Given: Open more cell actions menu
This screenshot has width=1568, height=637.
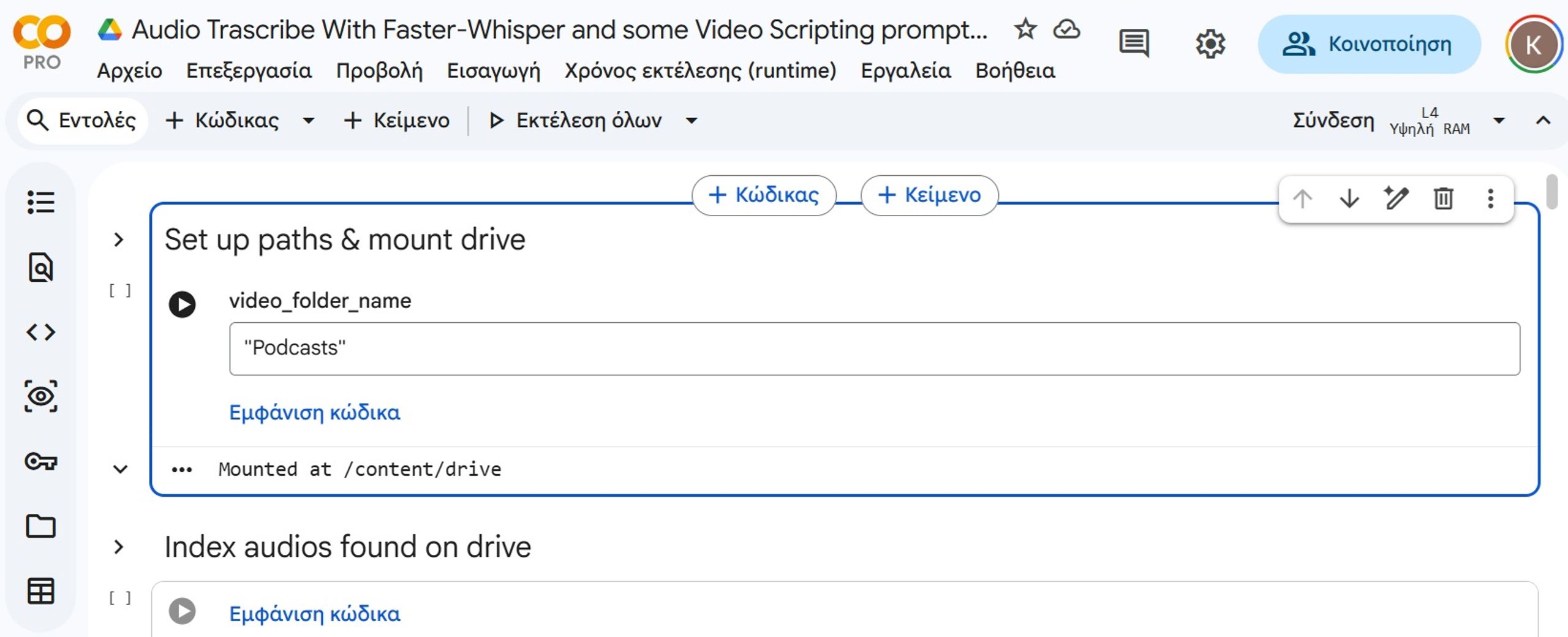Looking at the screenshot, I should [x=1491, y=198].
